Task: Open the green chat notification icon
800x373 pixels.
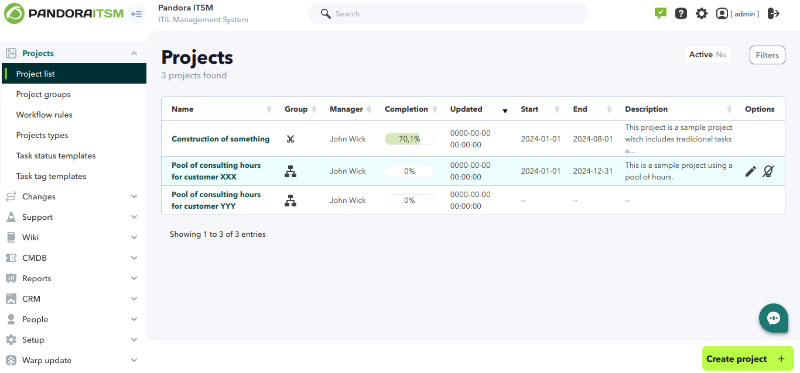Action: [661, 13]
